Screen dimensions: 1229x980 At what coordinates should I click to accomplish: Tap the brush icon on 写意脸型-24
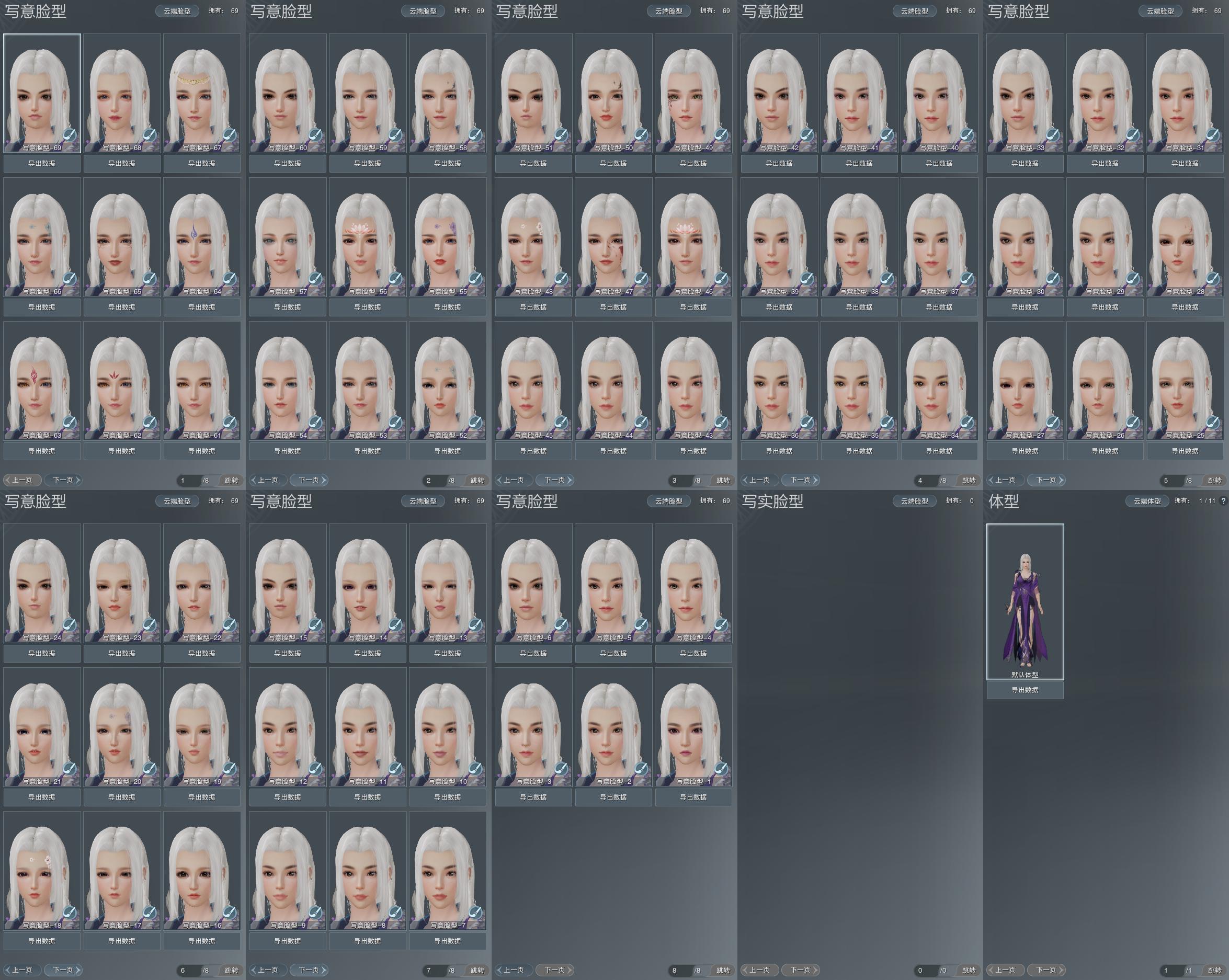coord(70,626)
